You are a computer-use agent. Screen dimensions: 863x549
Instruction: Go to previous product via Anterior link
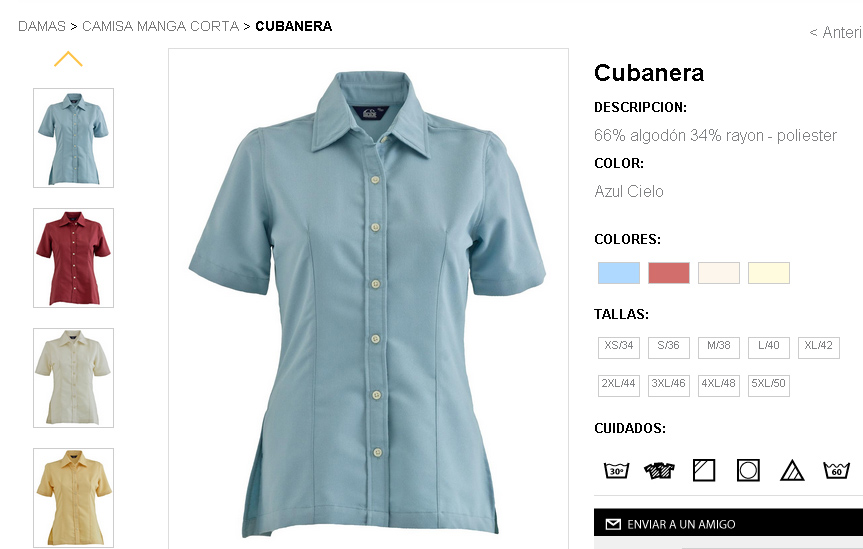835,32
